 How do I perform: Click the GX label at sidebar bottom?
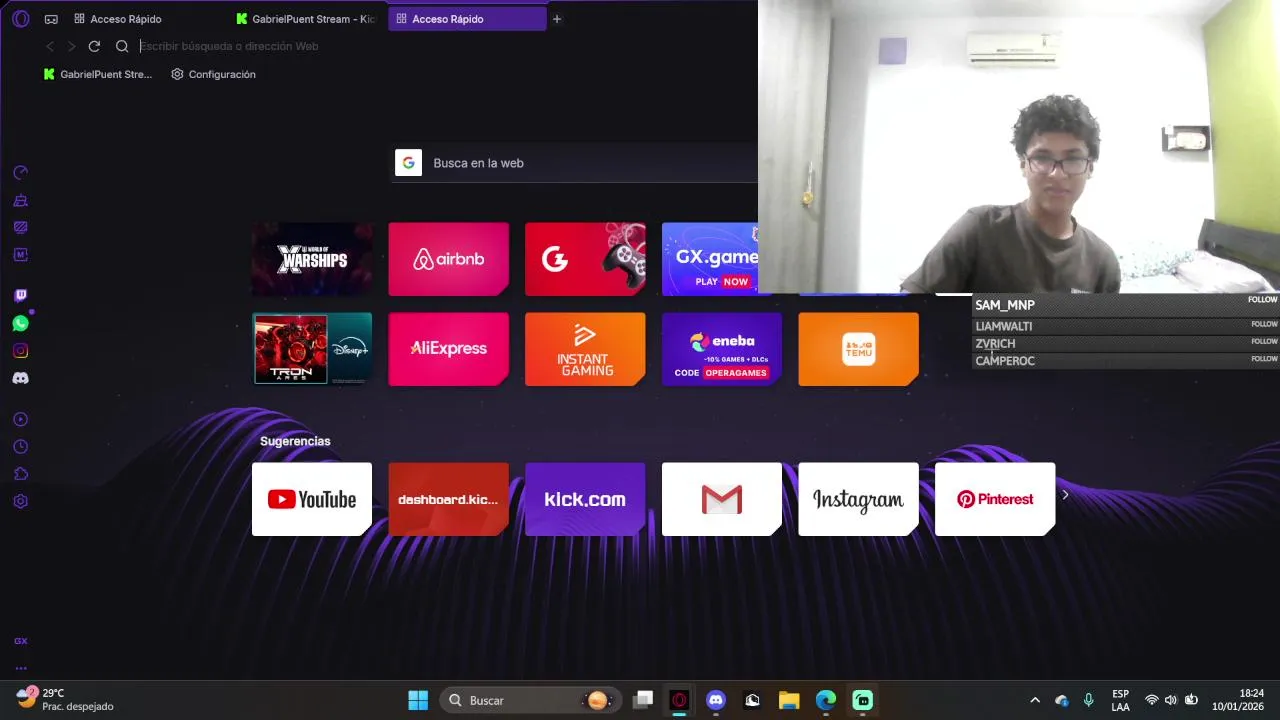coord(20,641)
